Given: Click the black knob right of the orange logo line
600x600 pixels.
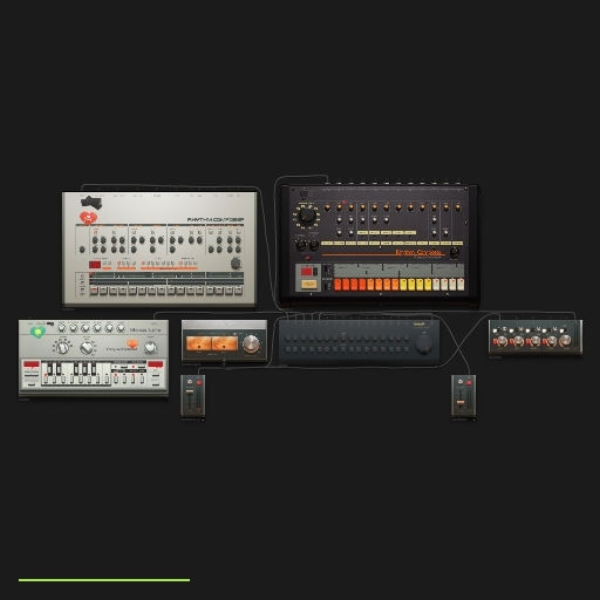Looking at the screenshot, I should [x=454, y=252].
